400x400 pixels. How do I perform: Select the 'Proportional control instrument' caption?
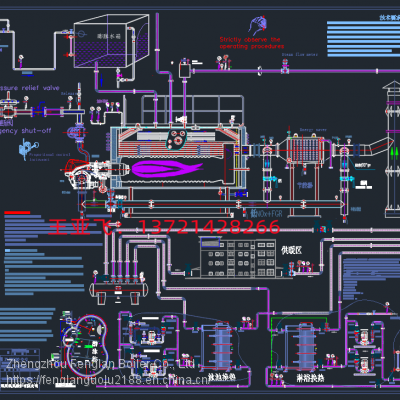[49, 157]
